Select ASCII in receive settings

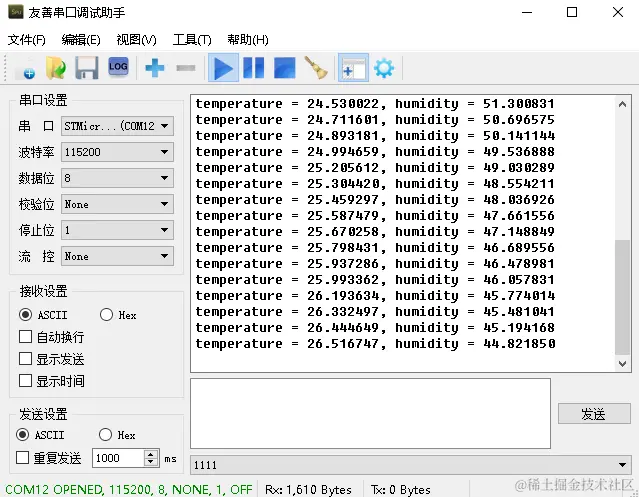[x=25, y=314]
